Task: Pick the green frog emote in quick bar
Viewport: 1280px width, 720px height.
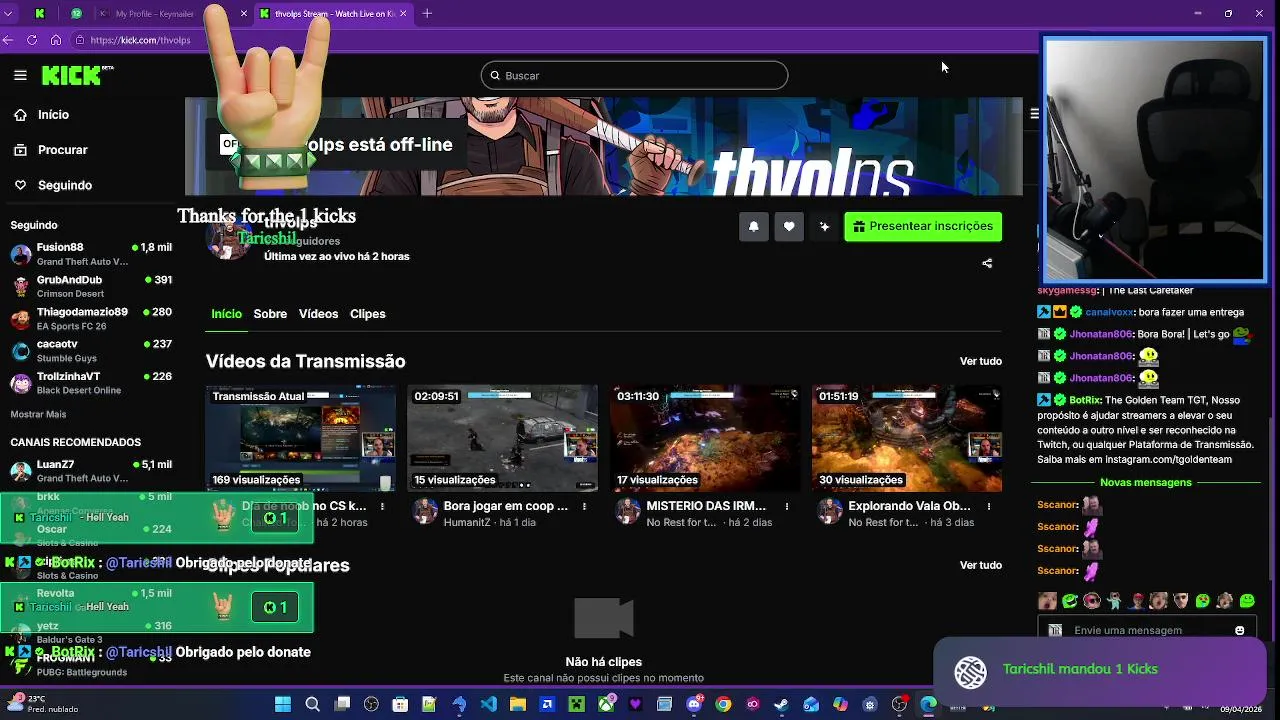Action: tap(1247, 601)
